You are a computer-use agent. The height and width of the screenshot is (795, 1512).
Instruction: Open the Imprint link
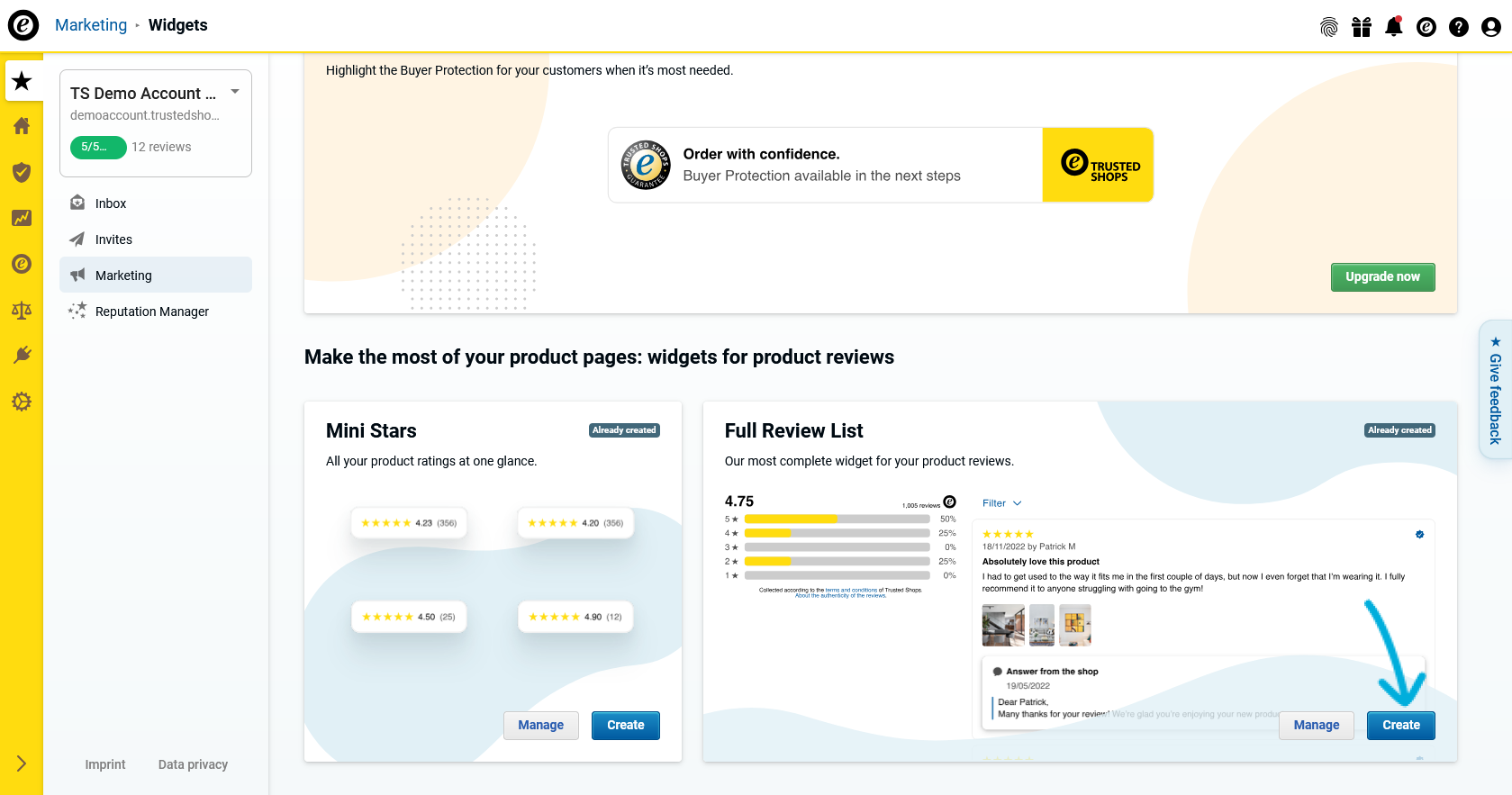coord(105,764)
